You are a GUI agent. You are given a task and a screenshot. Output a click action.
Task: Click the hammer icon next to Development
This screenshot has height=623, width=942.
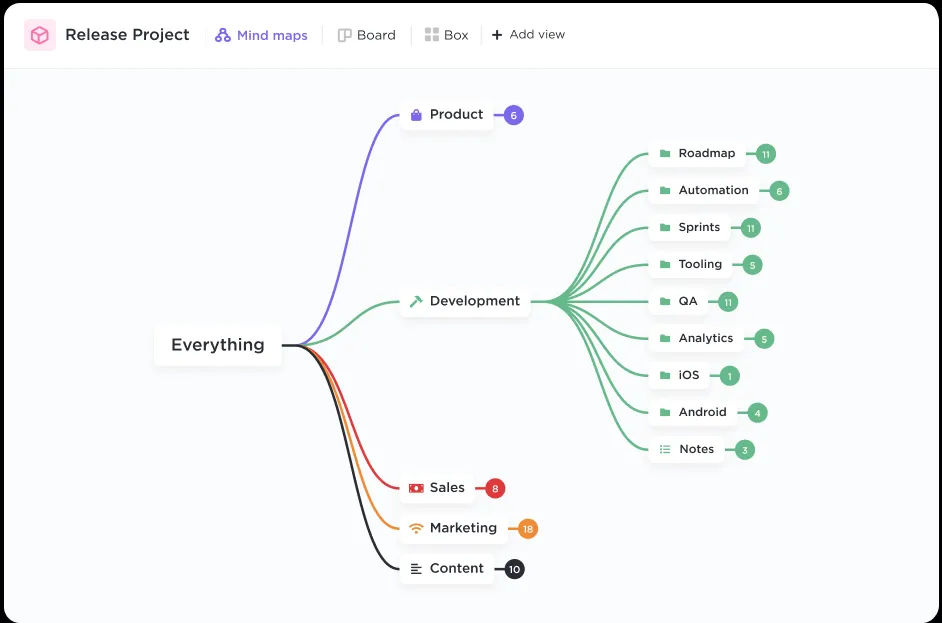[x=418, y=300]
